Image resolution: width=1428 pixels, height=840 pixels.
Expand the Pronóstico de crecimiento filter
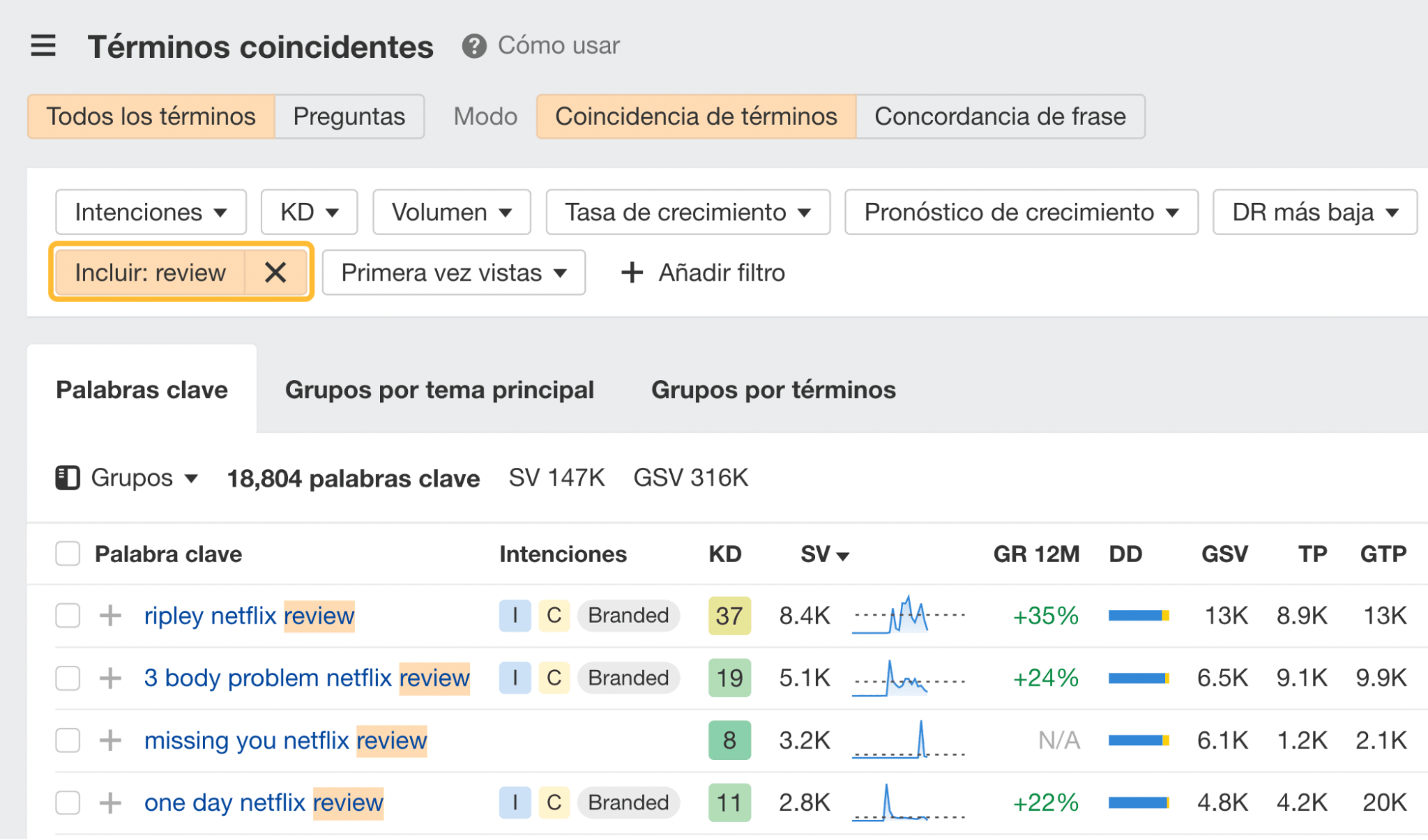click(x=1021, y=211)
